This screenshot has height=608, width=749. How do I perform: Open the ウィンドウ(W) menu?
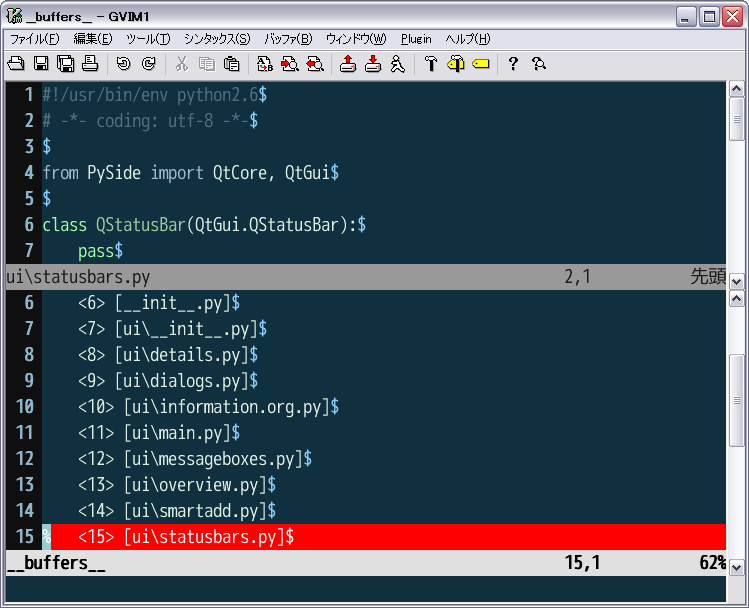tap(356, 39)
